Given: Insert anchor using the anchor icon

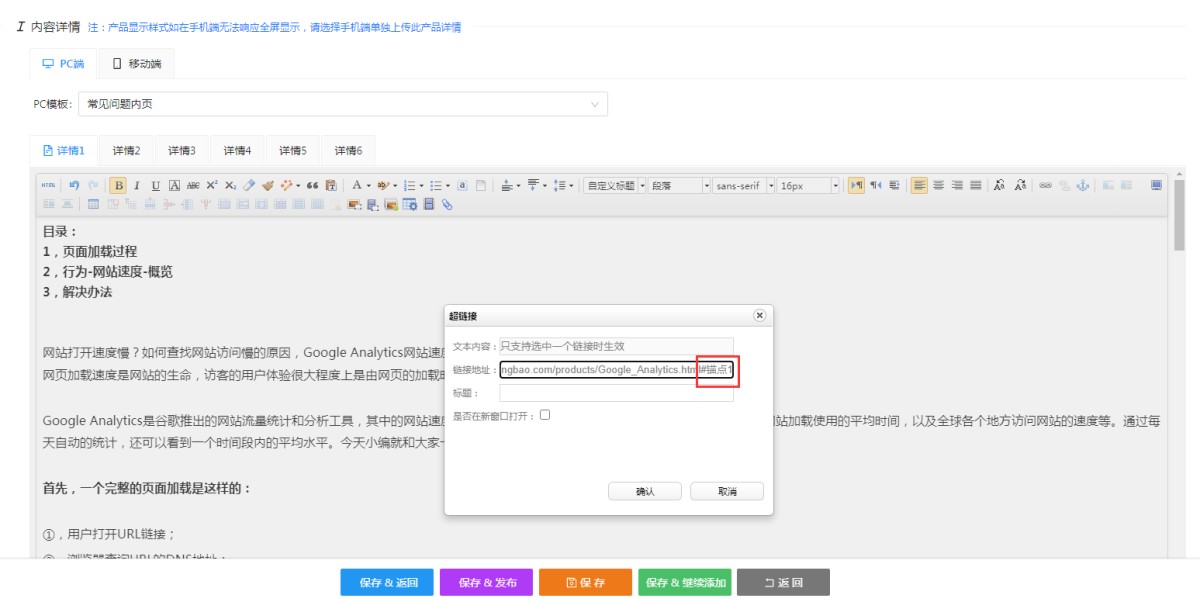Looking at the screenshot, I should pyautogui.click(x=1082, y=185).
